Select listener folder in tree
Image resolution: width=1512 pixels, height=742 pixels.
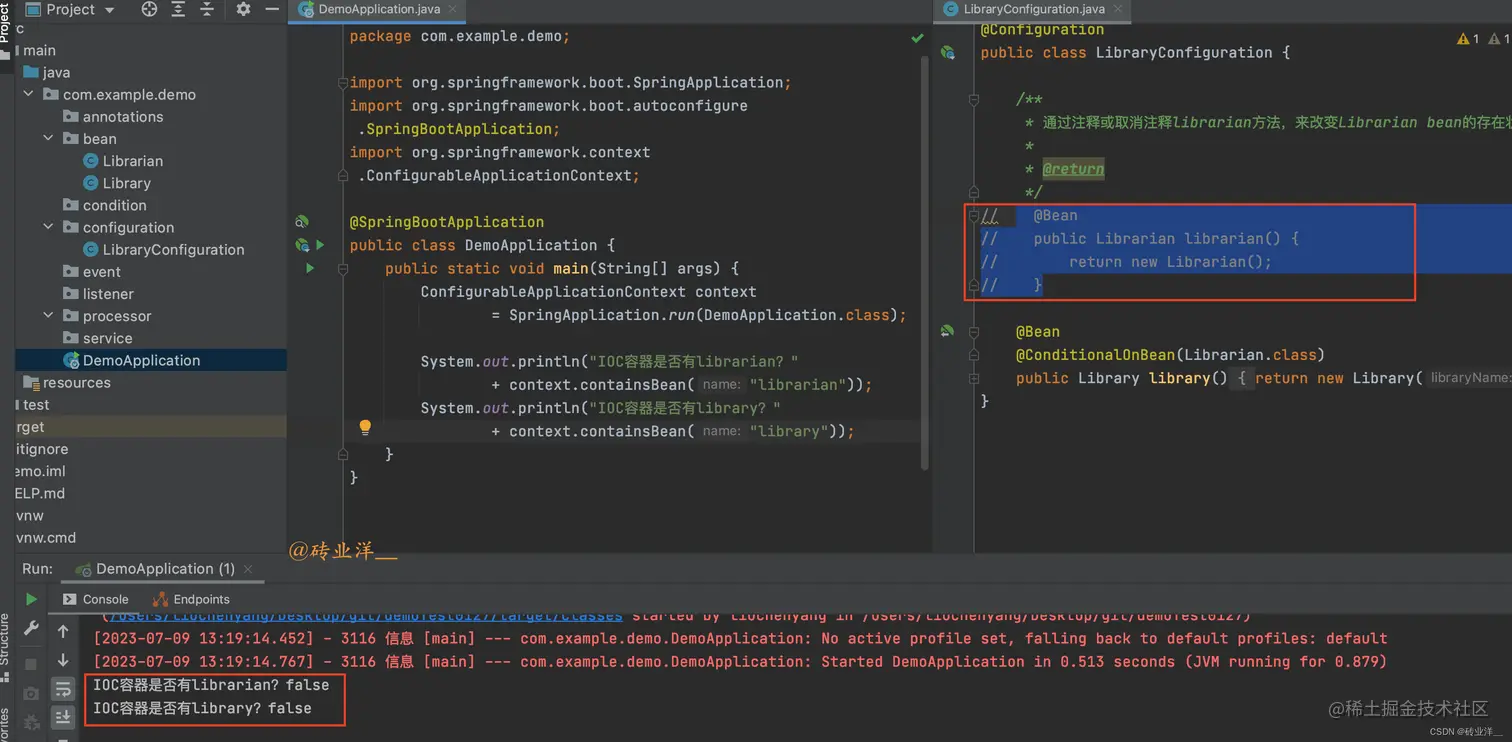point(108,294)
